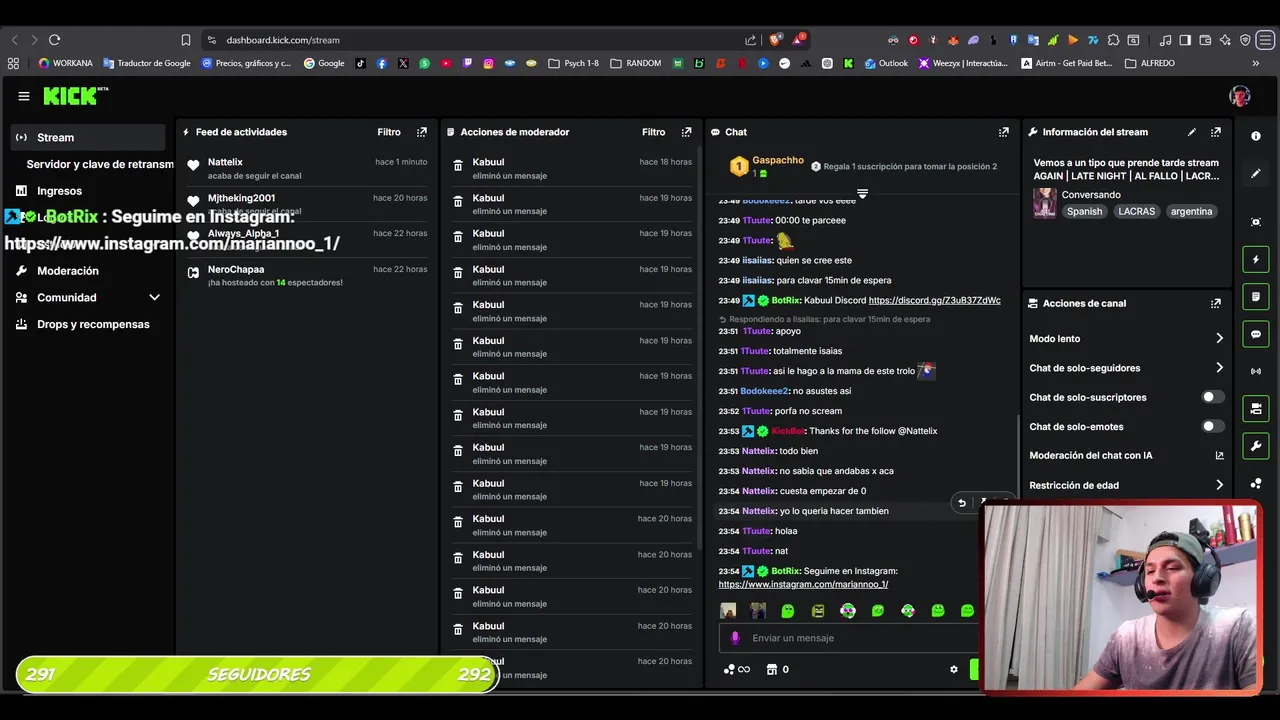Expand Restricción de edad options
This screenshot has height=720, width=1280.
pos(1219,485)
